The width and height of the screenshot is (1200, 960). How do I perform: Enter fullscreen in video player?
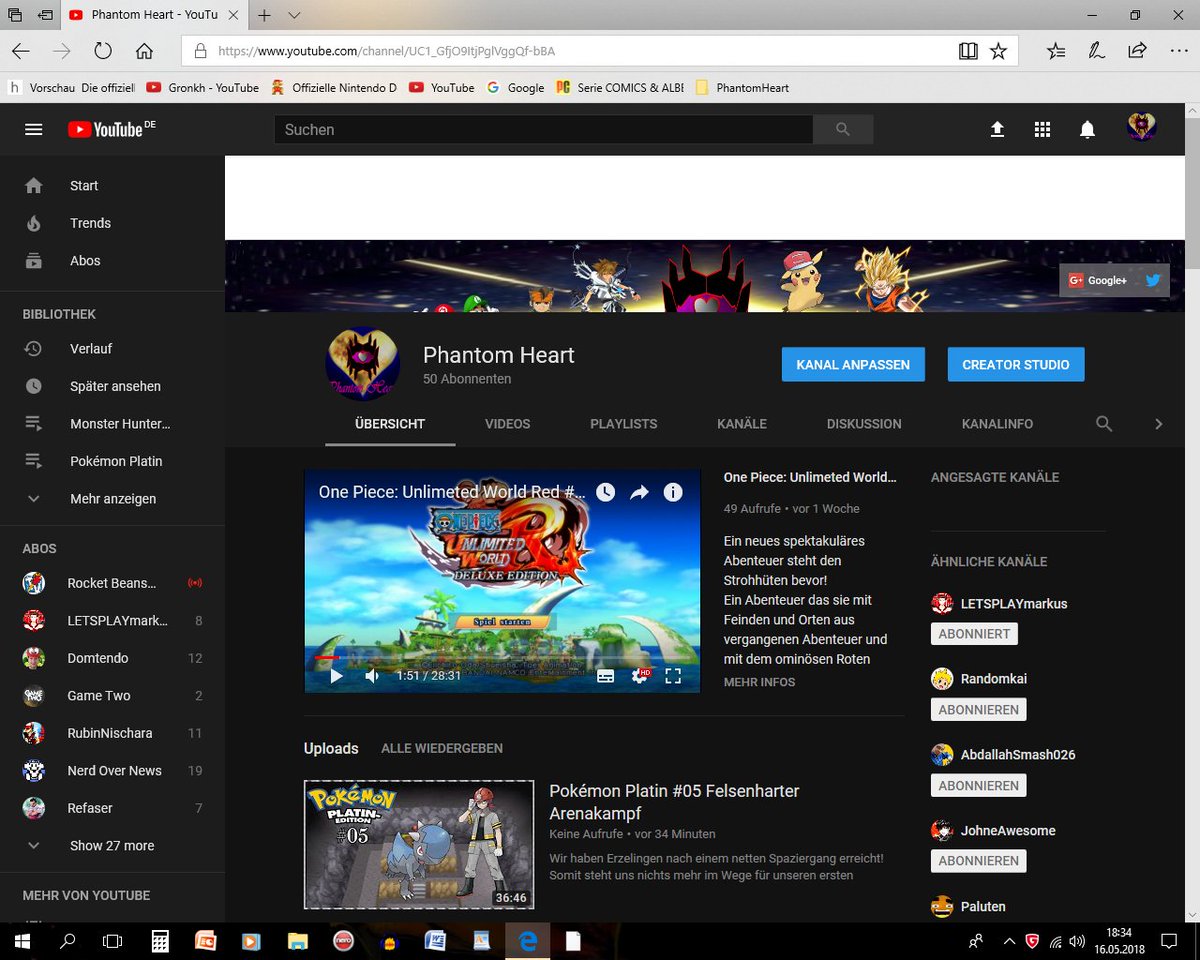click(673, 676)
